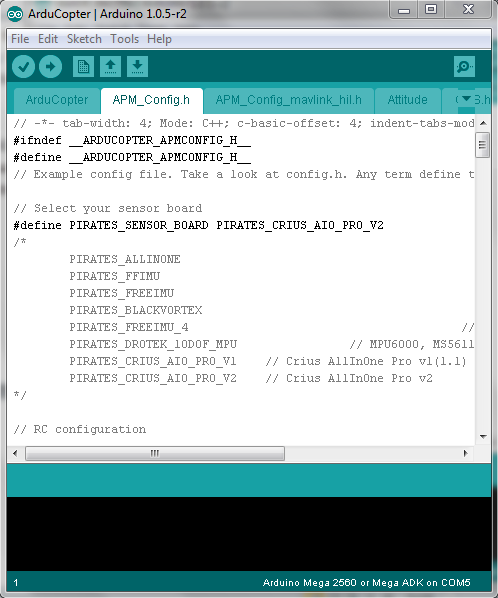Select the APM_Config.h tab
The height and width of the screenshot is (598, 498).
[151, 100]
